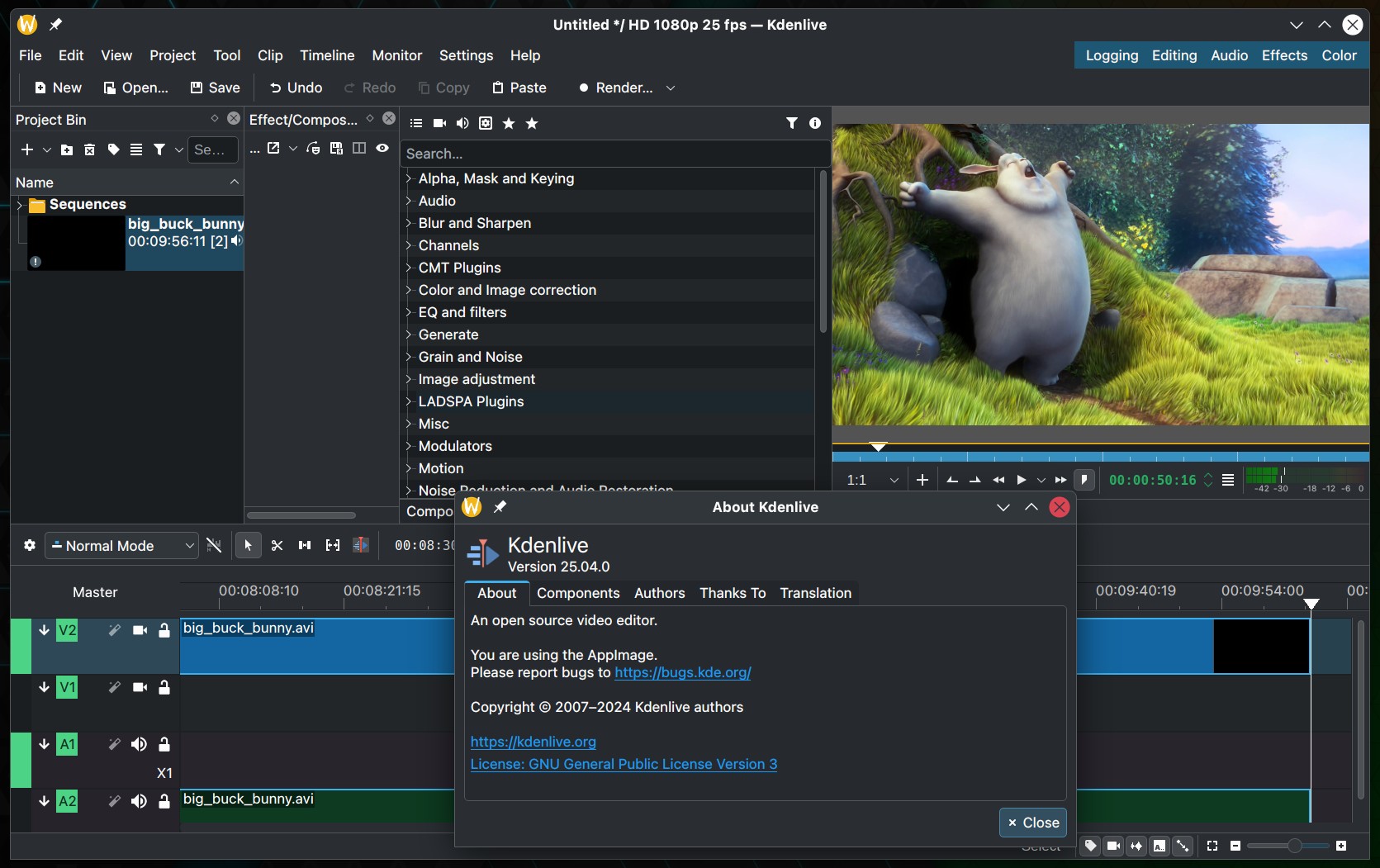Add a clip with the plus icon in Project Bin
1380x868 pixels.
27,149
